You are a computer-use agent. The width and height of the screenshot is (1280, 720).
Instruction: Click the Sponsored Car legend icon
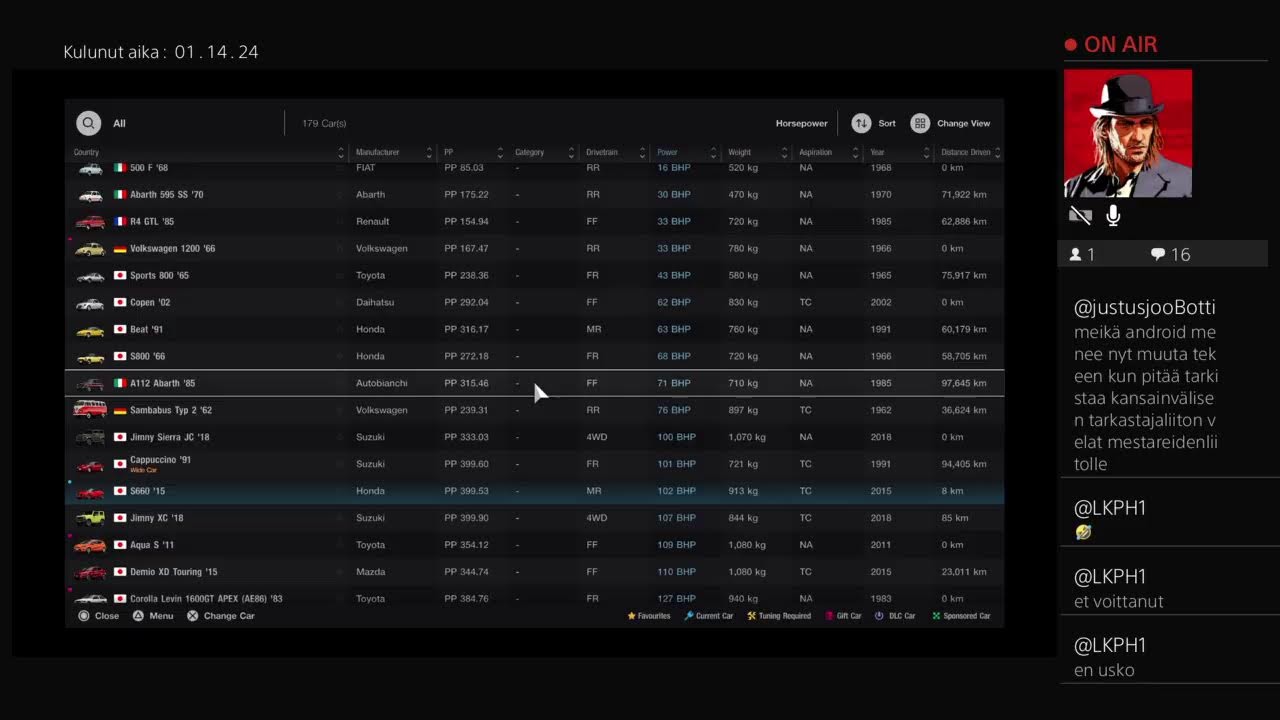936,616
